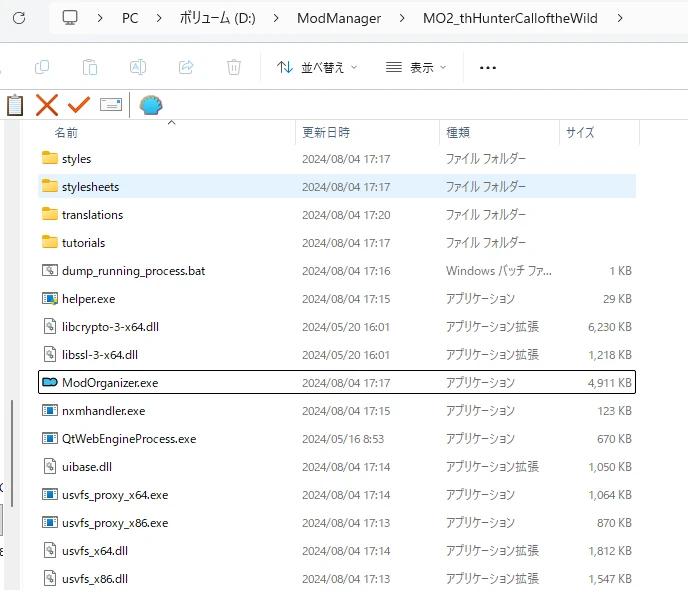Select the translations folder
Viewport: 688px width, 602px height.
pyautogui.click(x=92, y=214)
